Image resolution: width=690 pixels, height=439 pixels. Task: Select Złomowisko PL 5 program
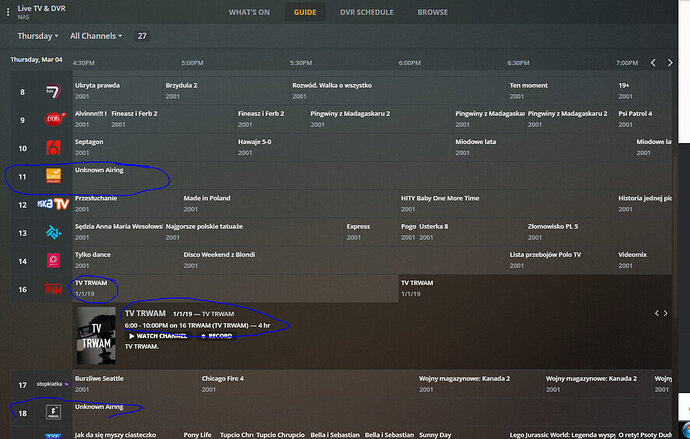tap(599, 232)
